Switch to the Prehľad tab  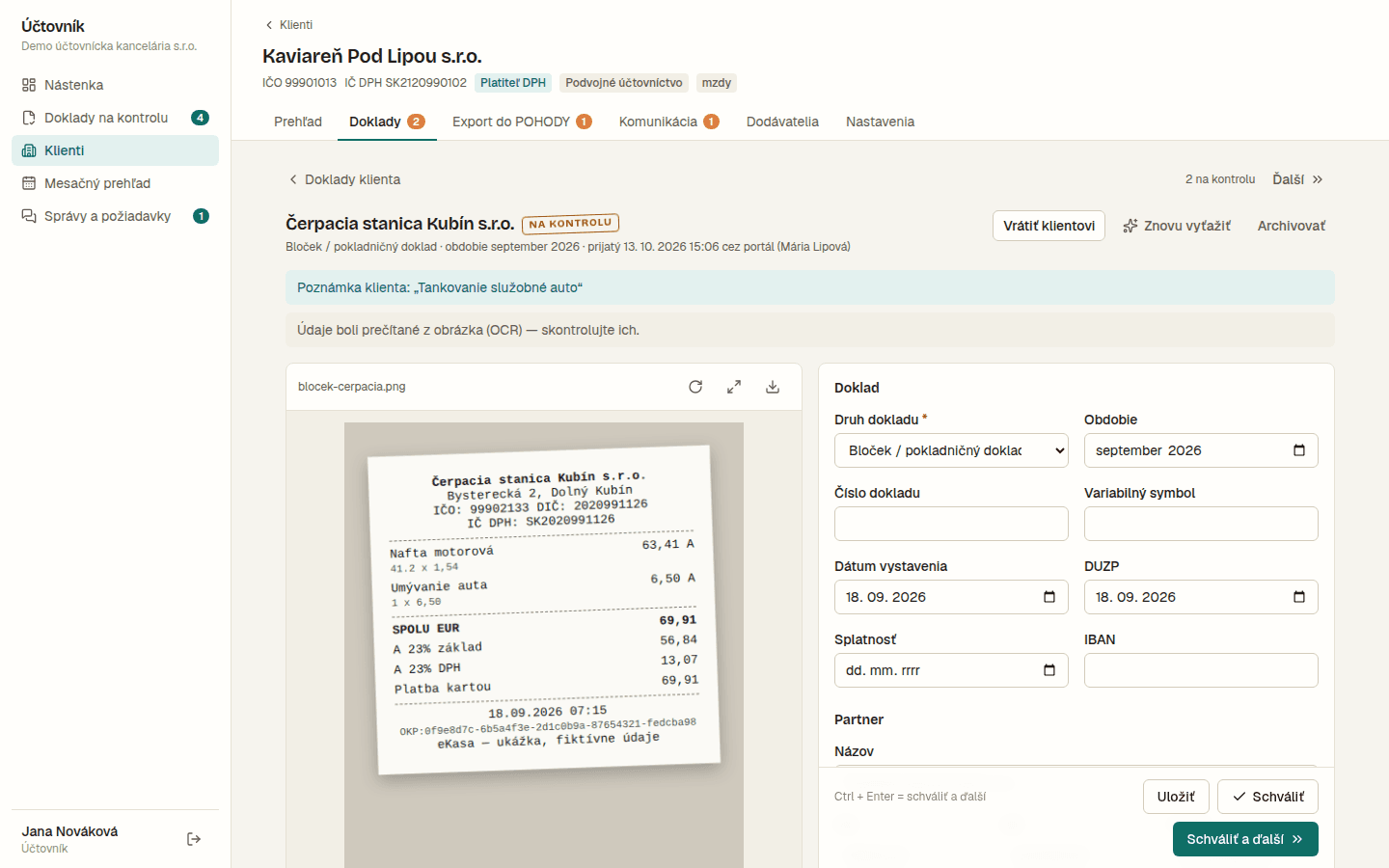tap(298, 122)
